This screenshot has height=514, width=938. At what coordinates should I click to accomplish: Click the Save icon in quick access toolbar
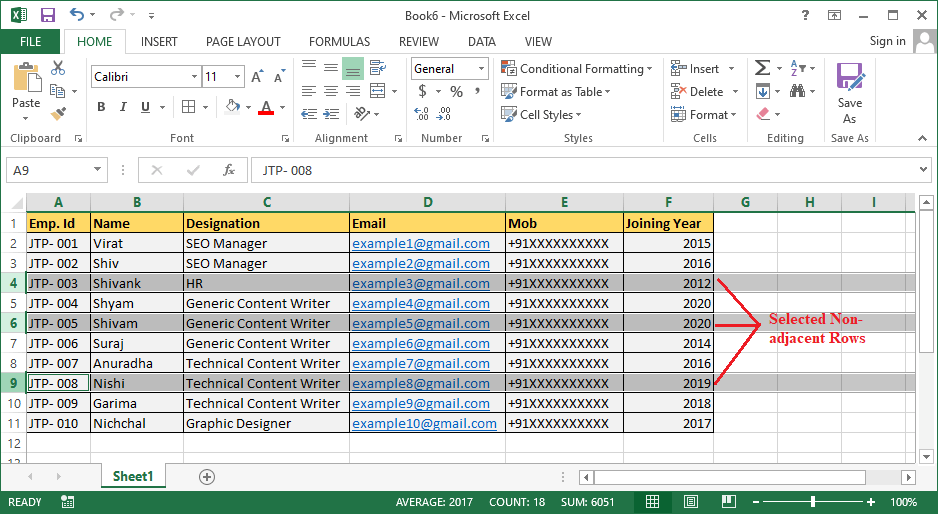pos(47,15)
